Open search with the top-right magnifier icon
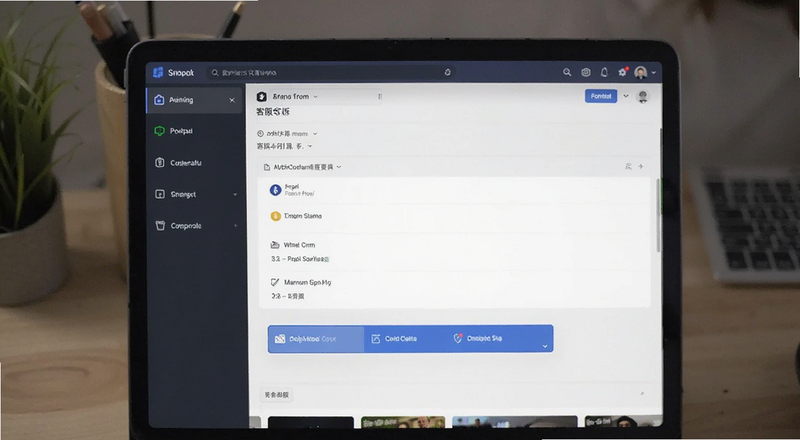Image resolution: width=800 pixels, height=440 pixels. click(x=567, y=72)
